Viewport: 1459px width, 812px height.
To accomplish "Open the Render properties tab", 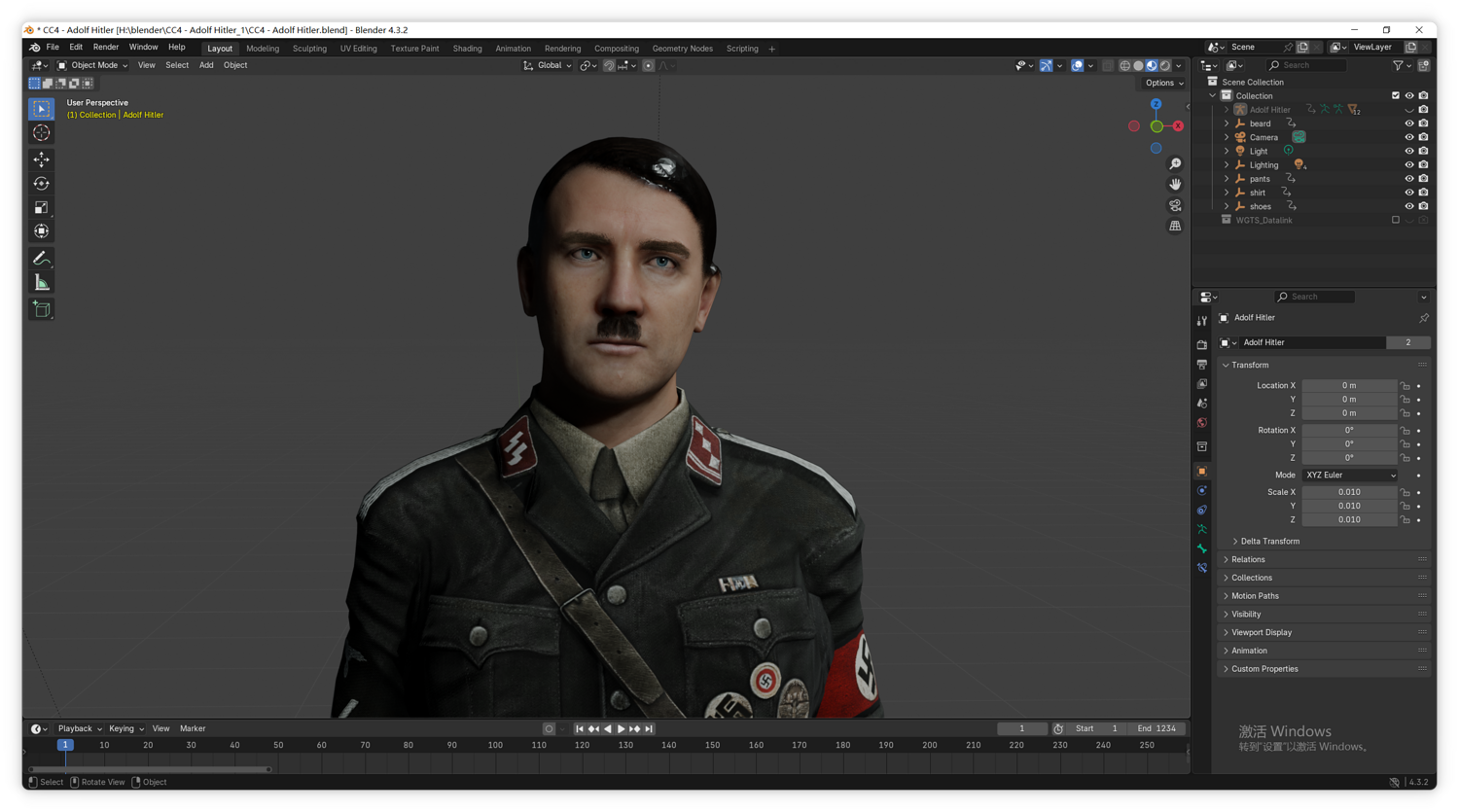I will (x=1202, y=344).
